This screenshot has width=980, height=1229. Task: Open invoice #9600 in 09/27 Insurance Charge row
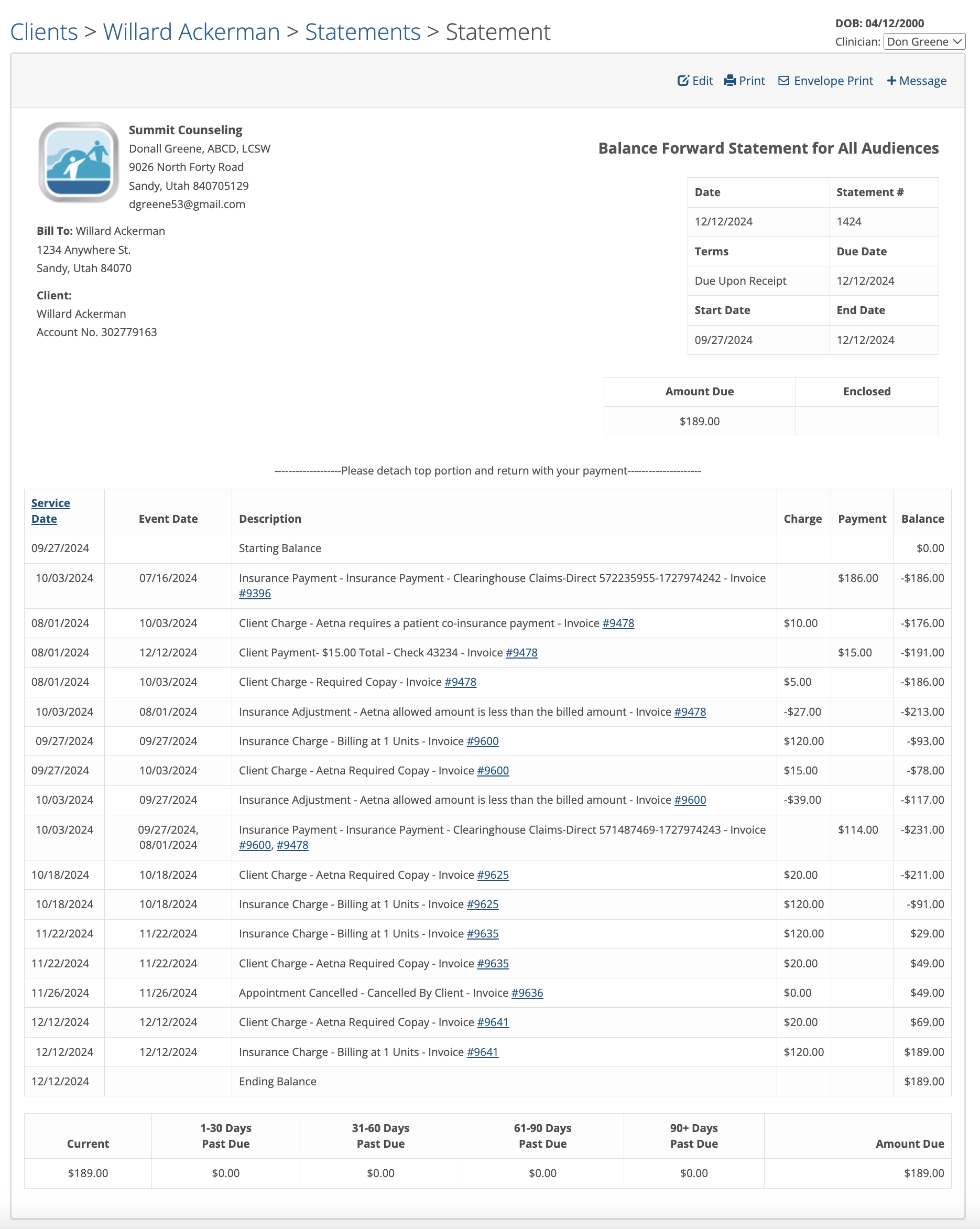[x=483, y=741]
